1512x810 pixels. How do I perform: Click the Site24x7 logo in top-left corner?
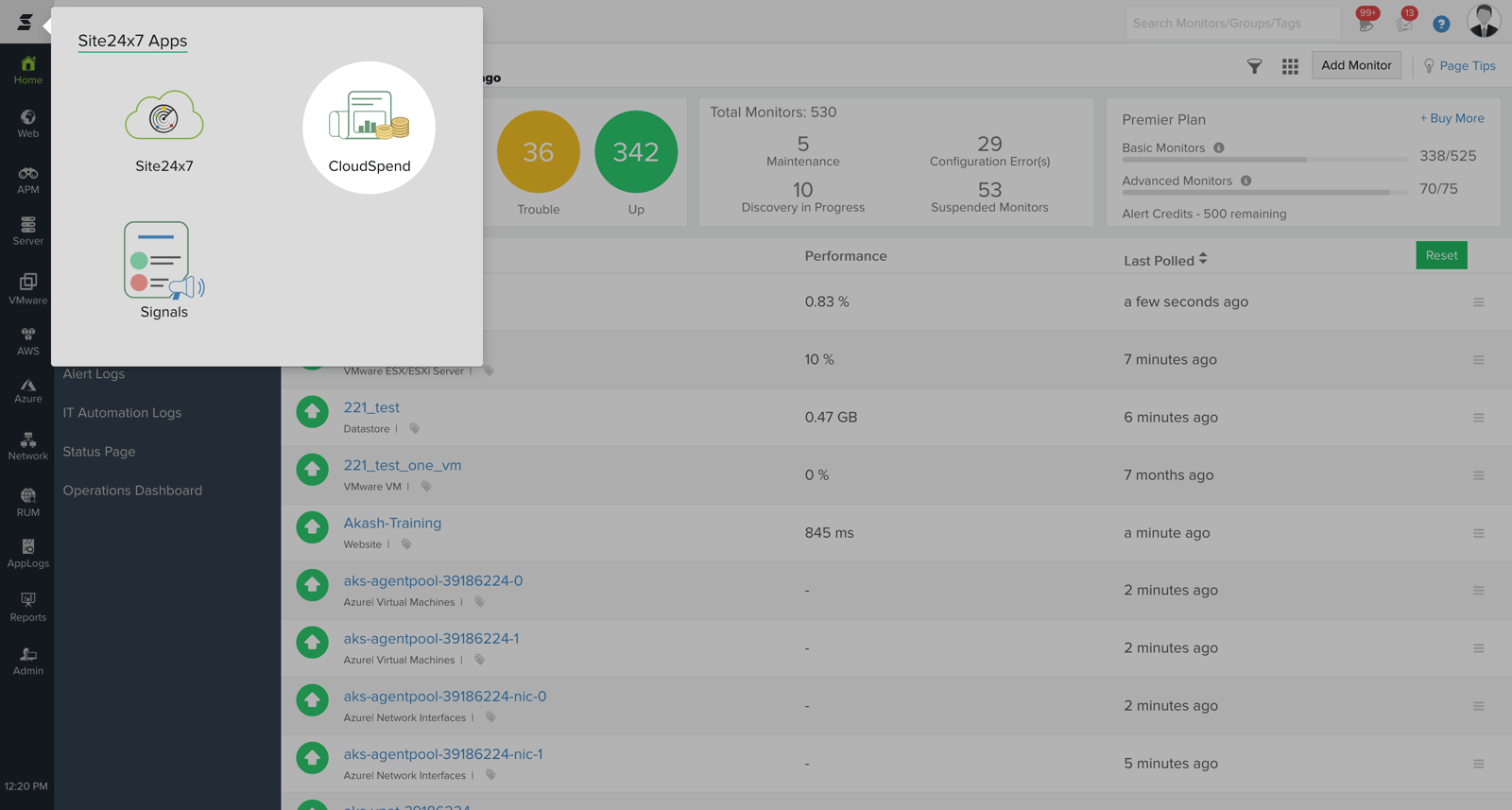26,21
